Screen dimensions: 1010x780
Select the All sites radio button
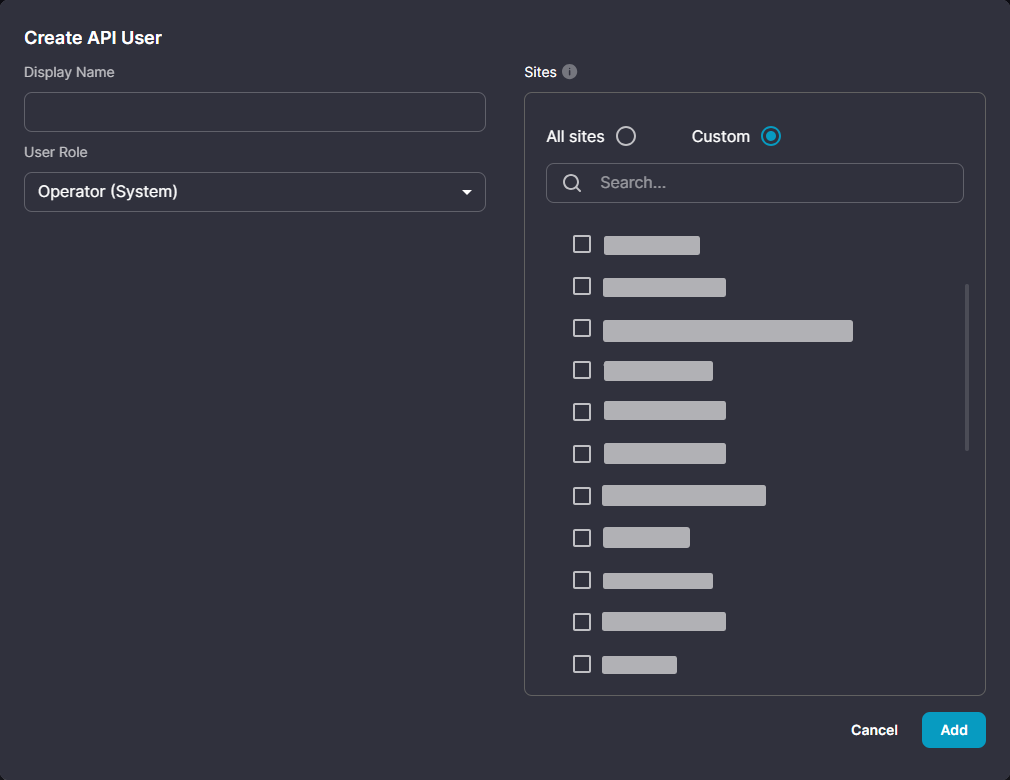click(x=626, y=136)
